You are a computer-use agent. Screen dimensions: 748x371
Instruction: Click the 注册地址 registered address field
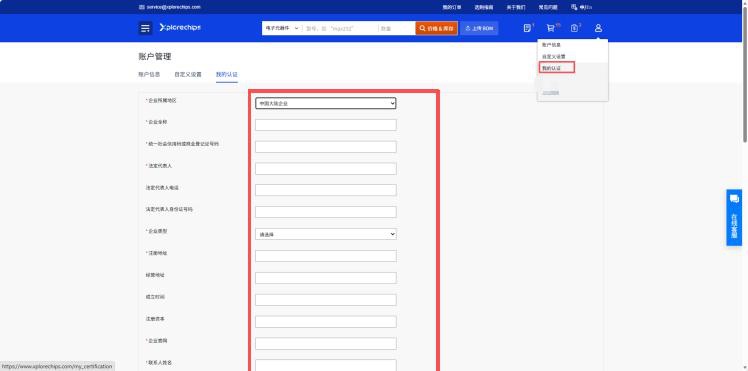click(326, 256)
